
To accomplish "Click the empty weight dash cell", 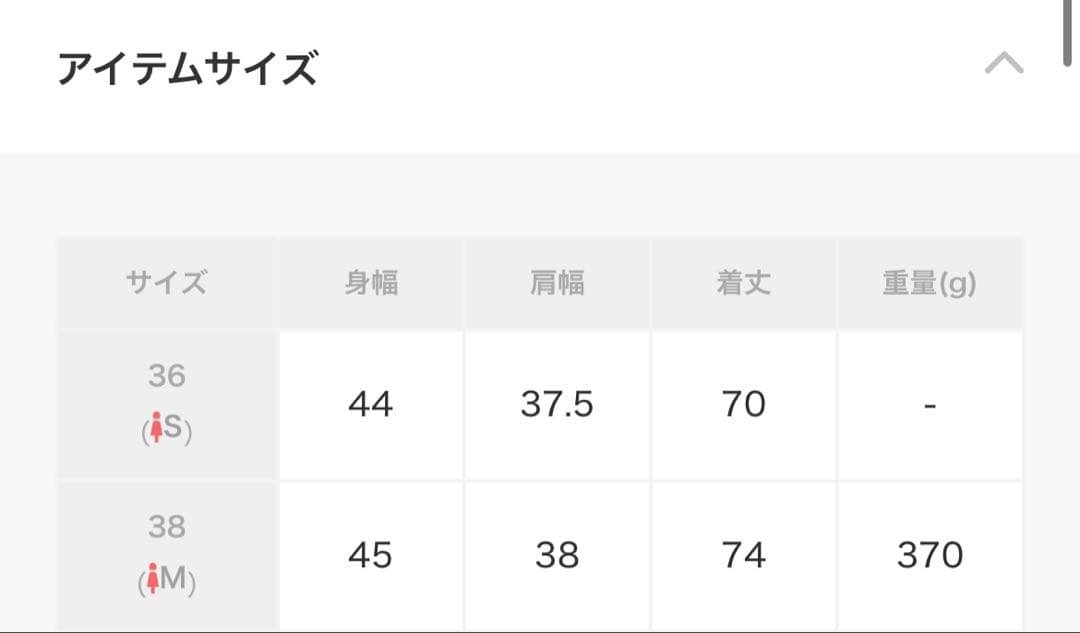I will [x=930, y=405].
